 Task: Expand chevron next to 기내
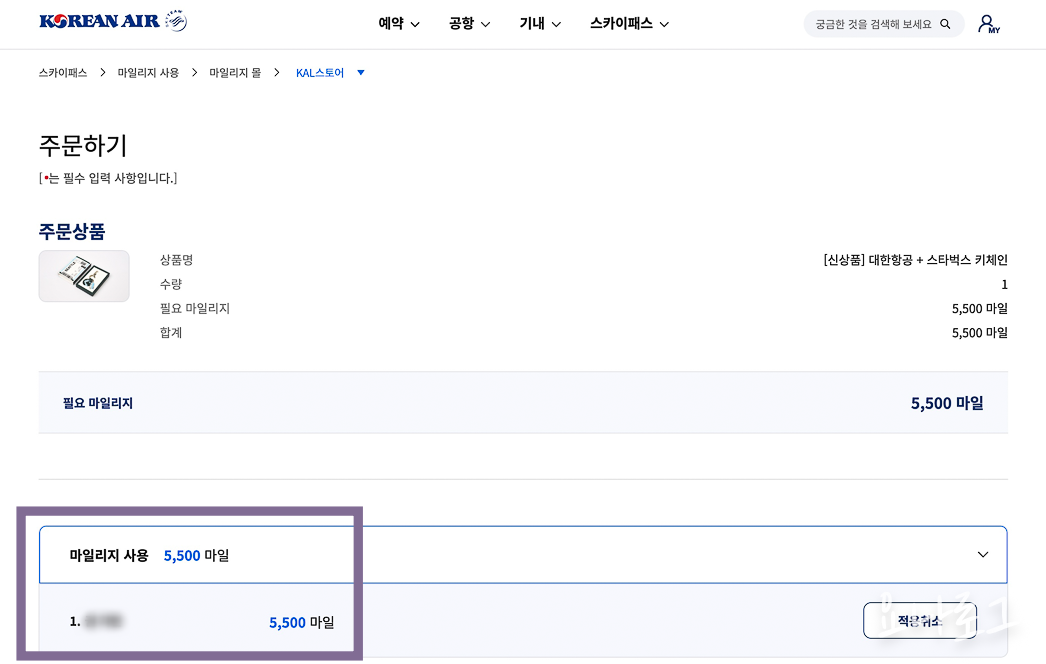(556, 25)
